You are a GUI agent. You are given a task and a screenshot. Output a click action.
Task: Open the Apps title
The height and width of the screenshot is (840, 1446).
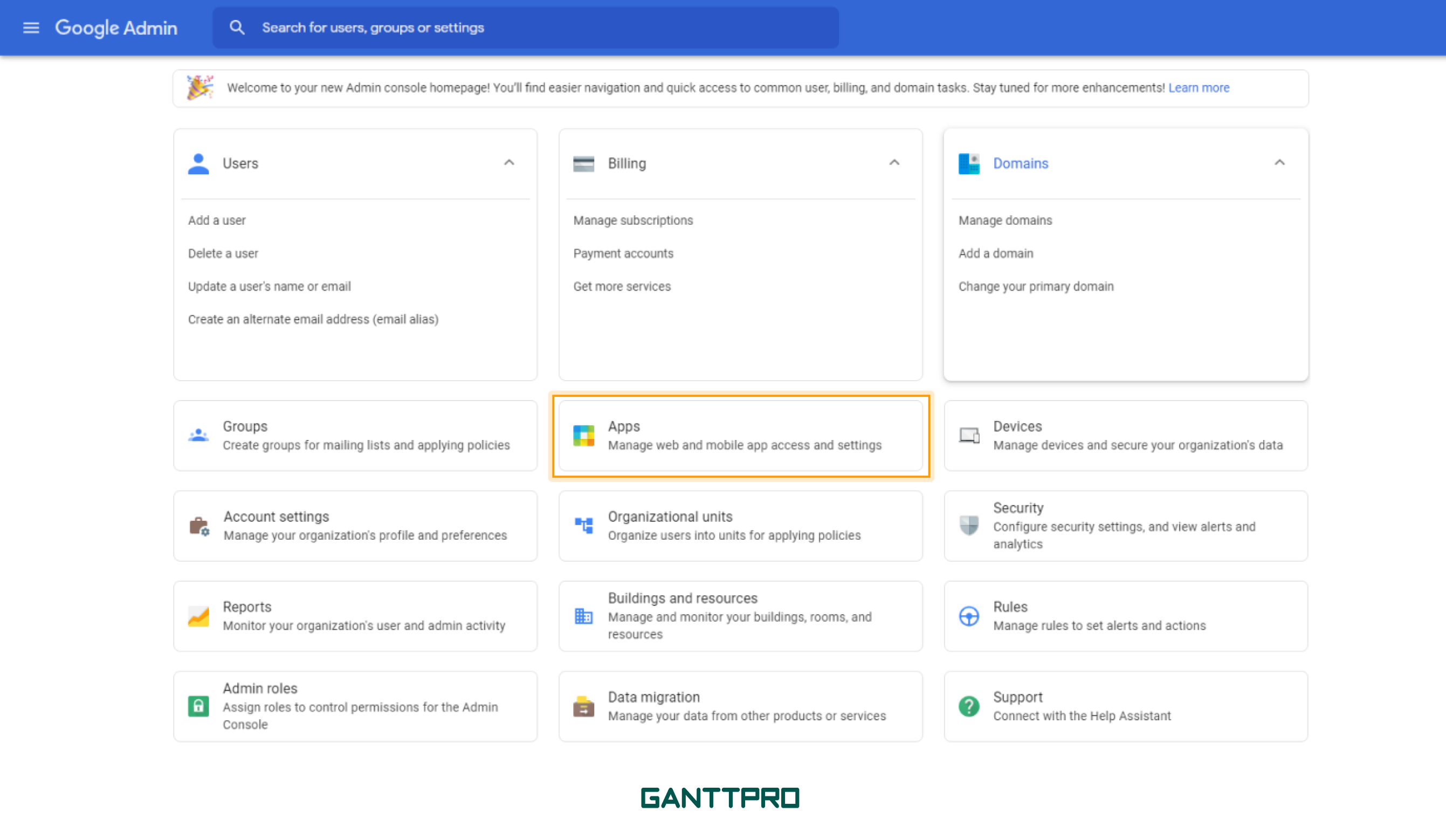tap(624, 426)
